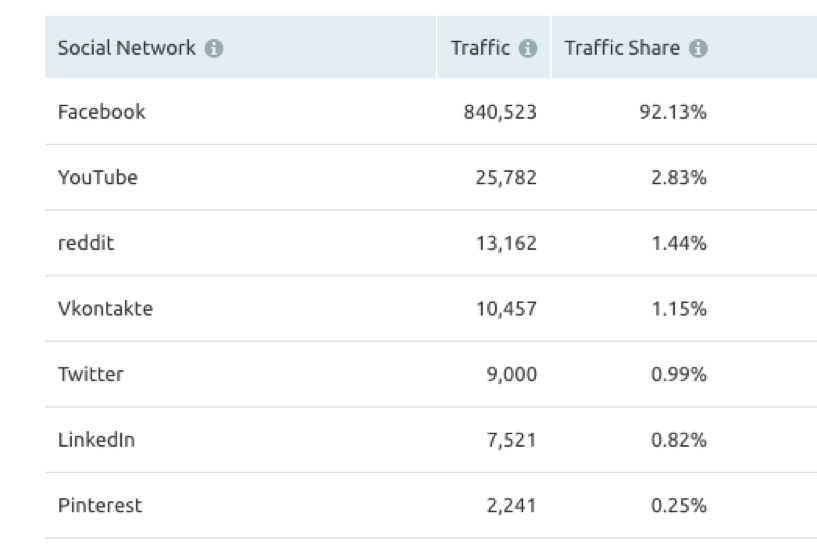Select Pinterest traffic value 2,241
The image size is (817, 556).
[514, 506]
